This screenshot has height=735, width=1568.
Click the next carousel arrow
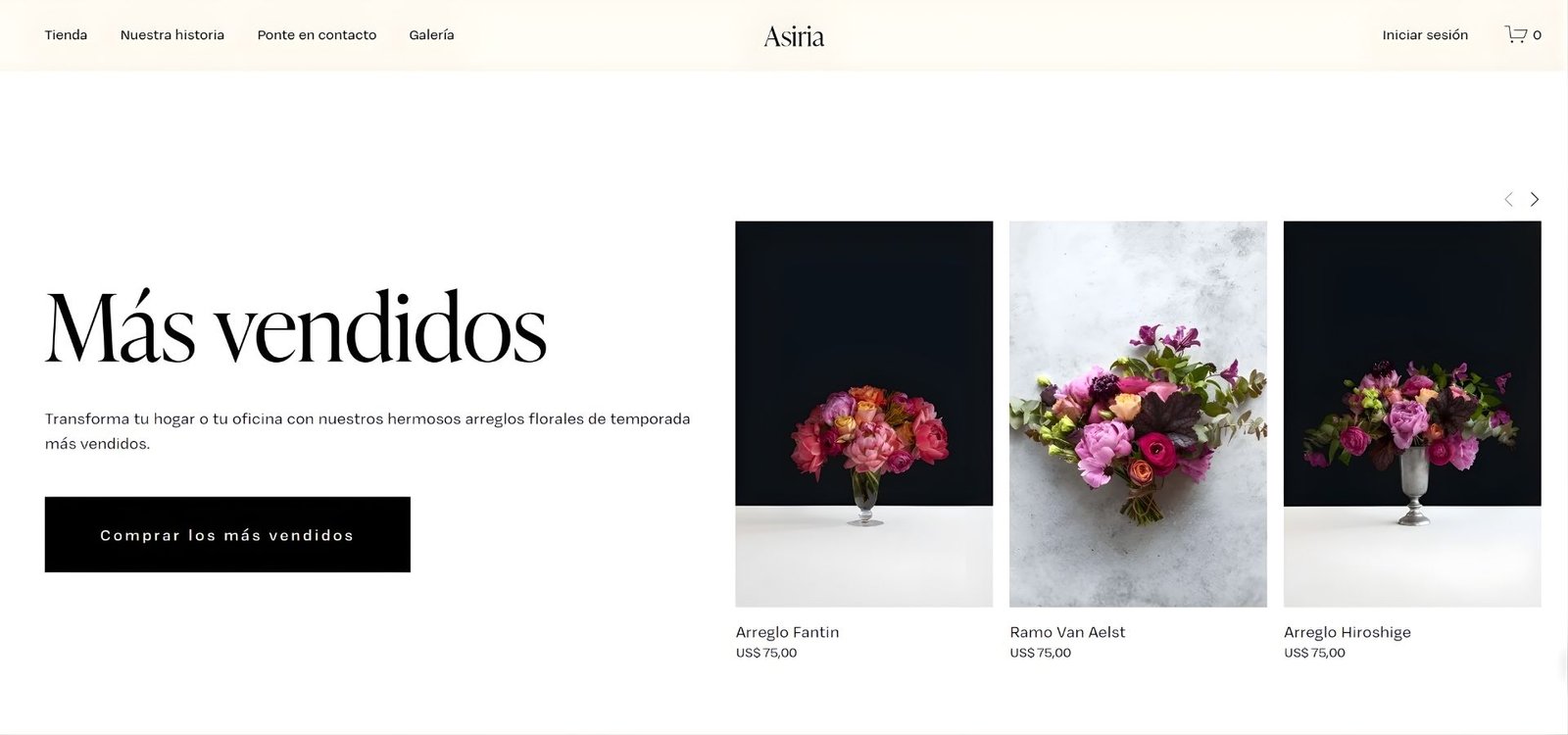(x=1535, y=199)
